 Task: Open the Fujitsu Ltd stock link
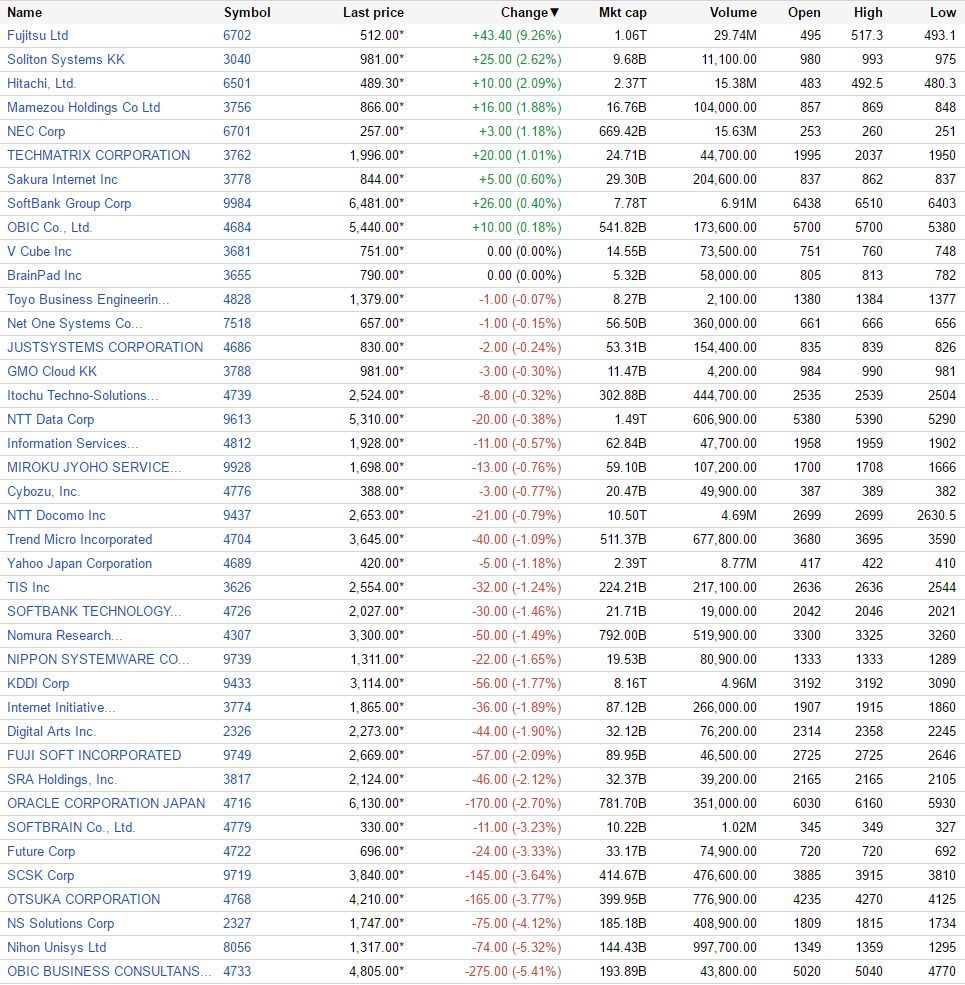(38, 36)
